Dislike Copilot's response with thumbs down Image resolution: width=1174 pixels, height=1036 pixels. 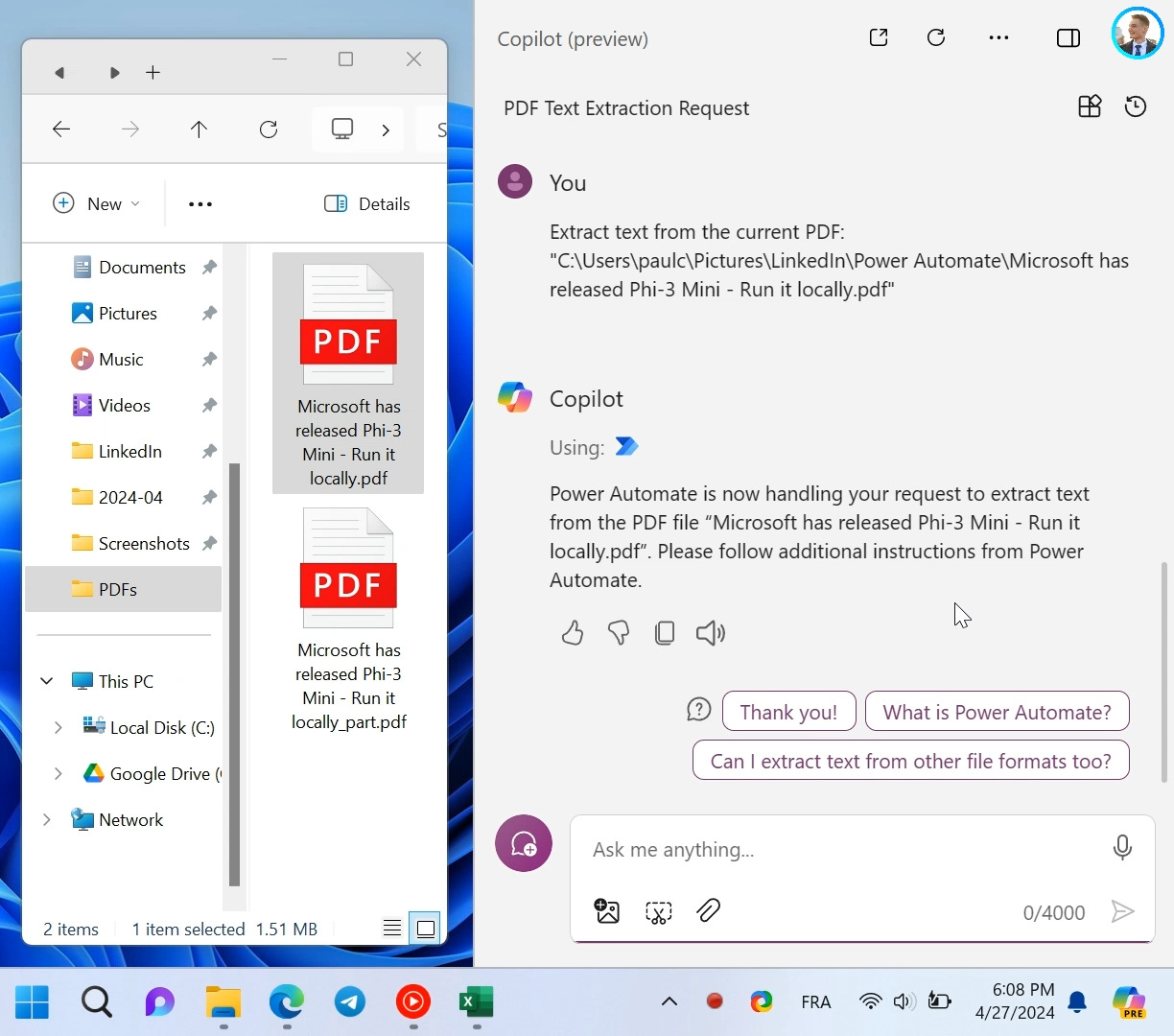[619, 632]
